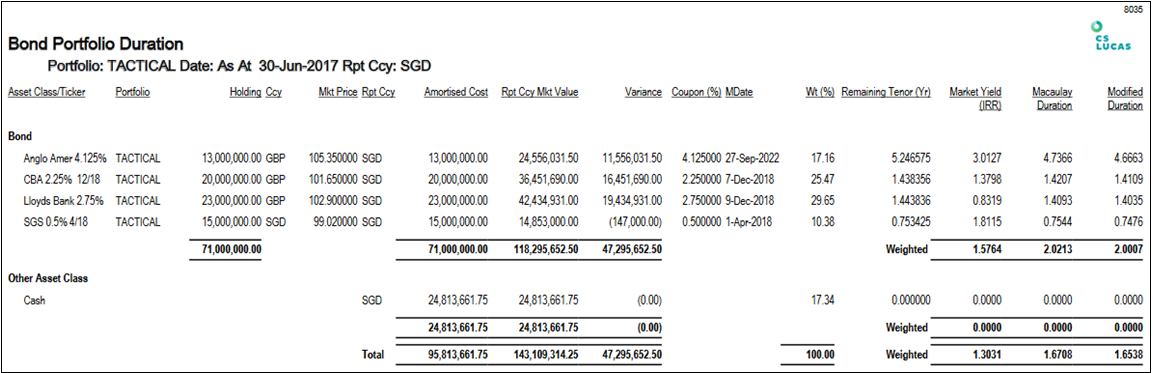Click the Modified Duration column header
This screenshot has width=1153, height=373.
coord(1125,99)
